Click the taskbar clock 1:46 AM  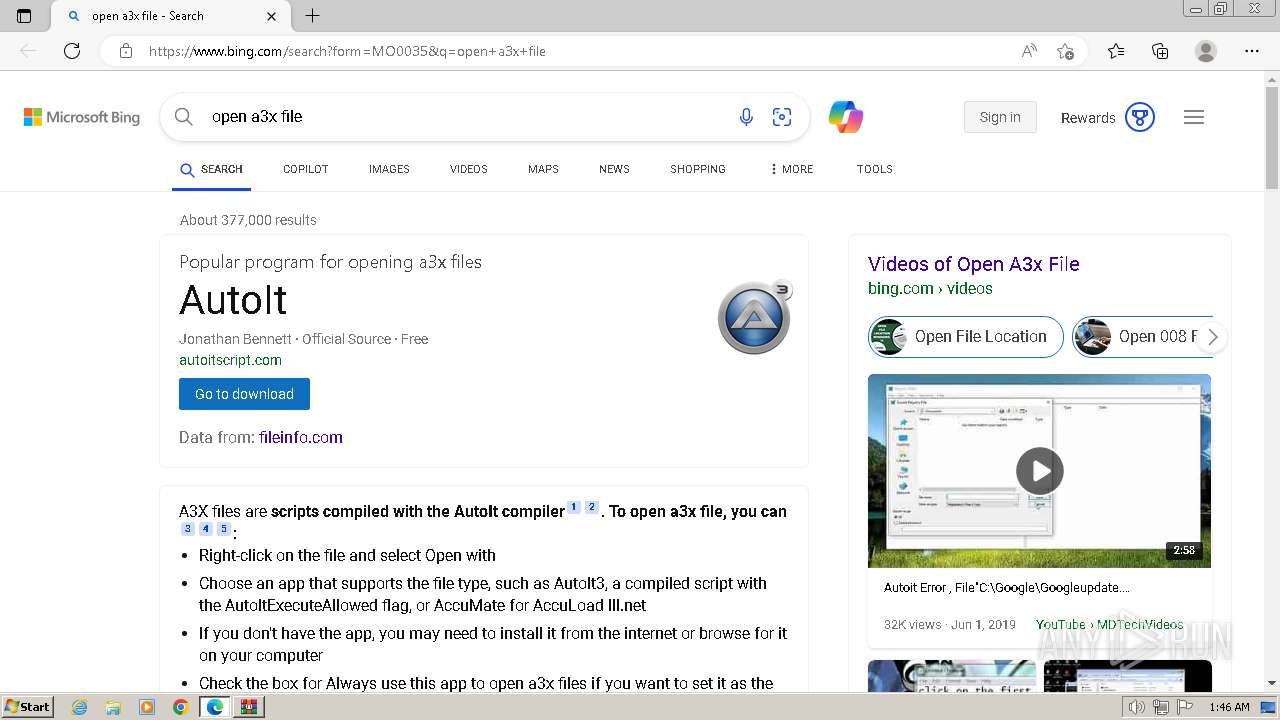pos(1229,707)
